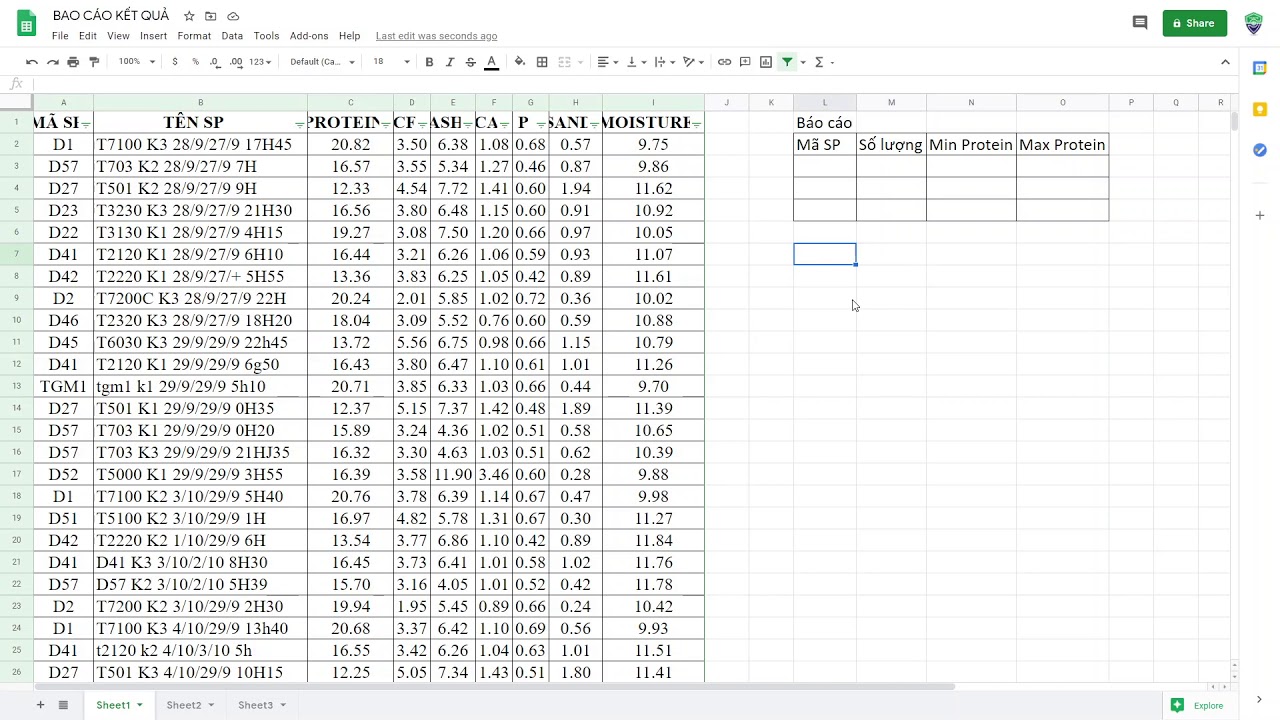Toggle bold formatting
This screenshot has width=1280, height=720.
pos(429,62)
